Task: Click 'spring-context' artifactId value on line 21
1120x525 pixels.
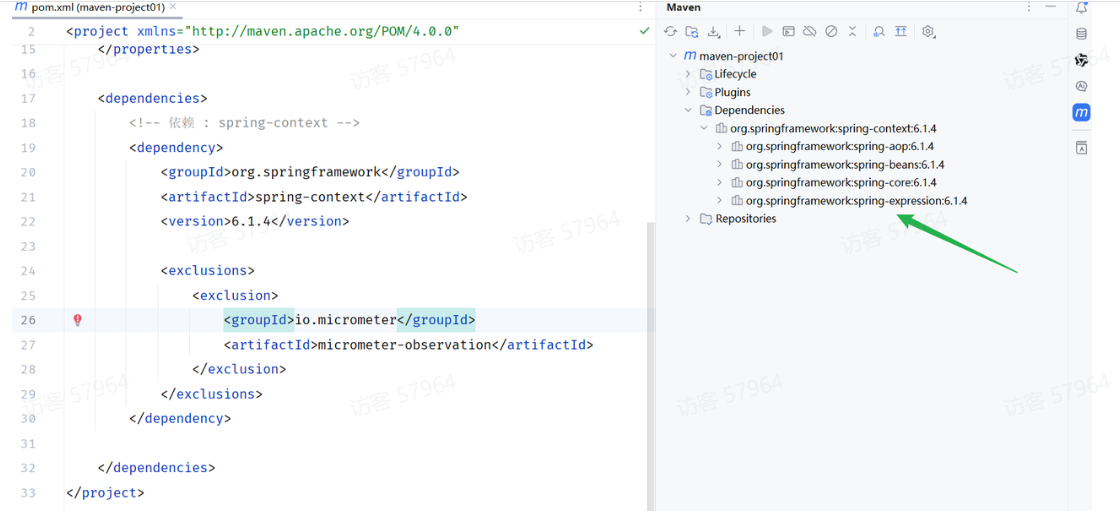Action: pyautogui.click(x=310, y=197)
